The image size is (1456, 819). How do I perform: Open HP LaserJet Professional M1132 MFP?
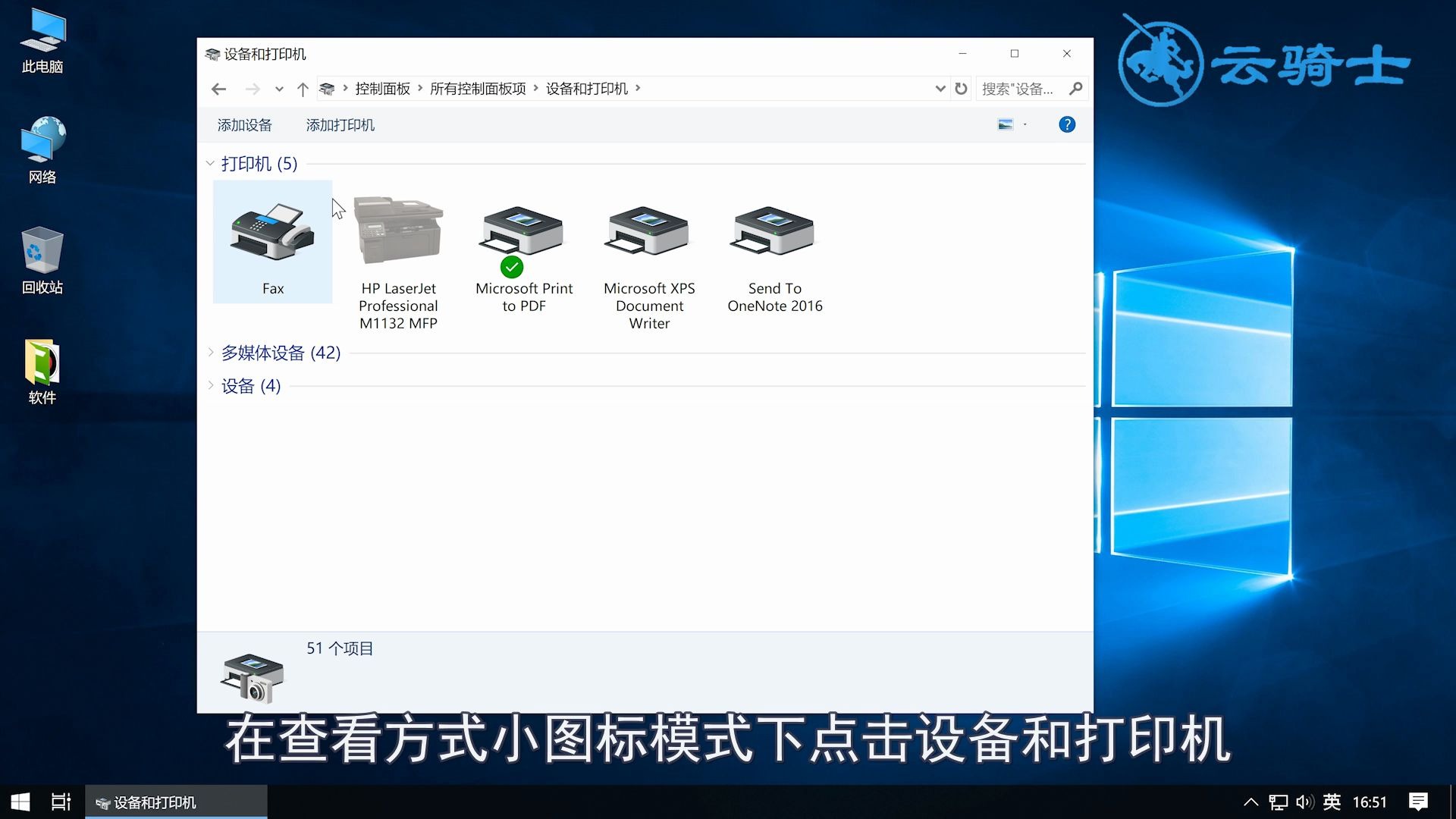click(398, 231)
